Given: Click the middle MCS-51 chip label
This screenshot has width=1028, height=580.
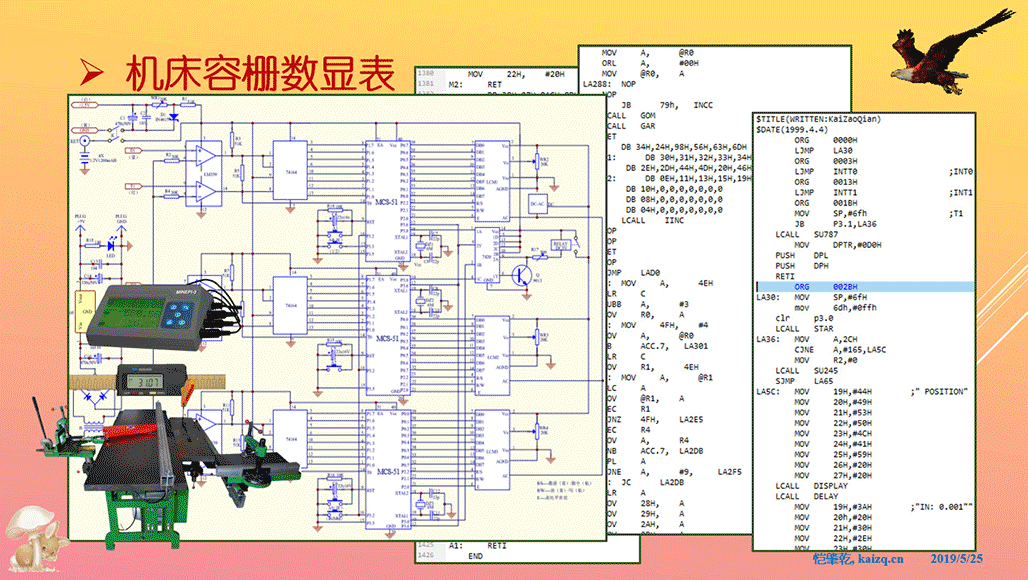Looking at the screenshot, I should (387, 338).
